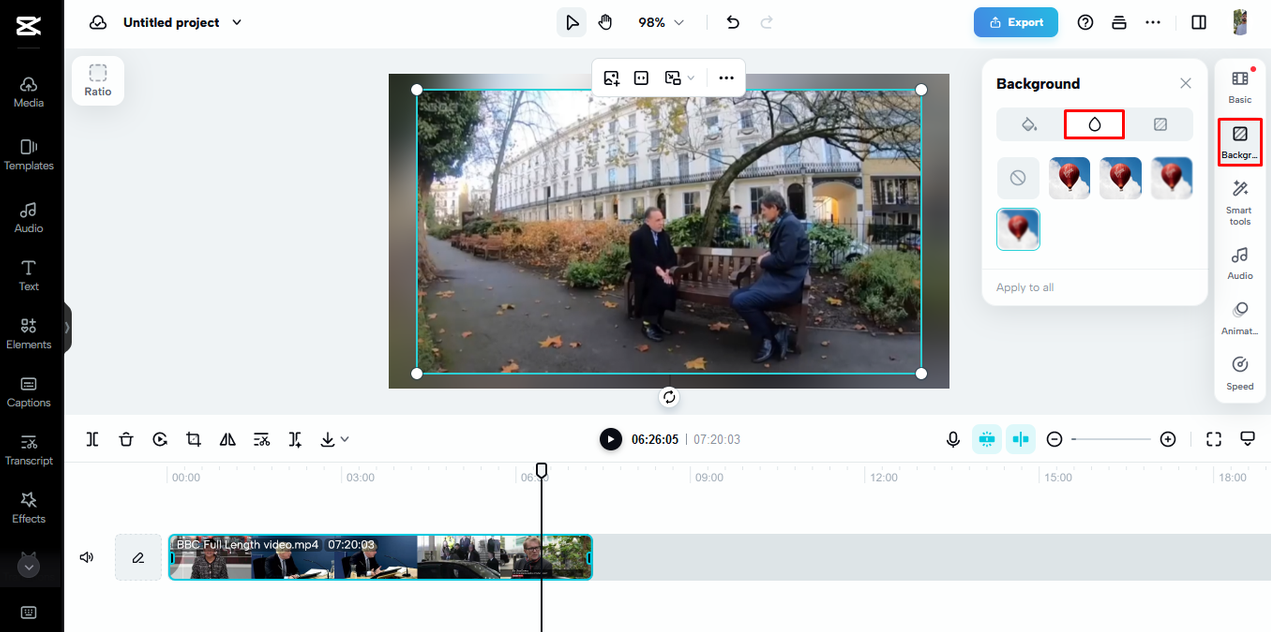Click the split scene icon in timeline toolbar
This screenshot has width=1271, height=632.
295,439
